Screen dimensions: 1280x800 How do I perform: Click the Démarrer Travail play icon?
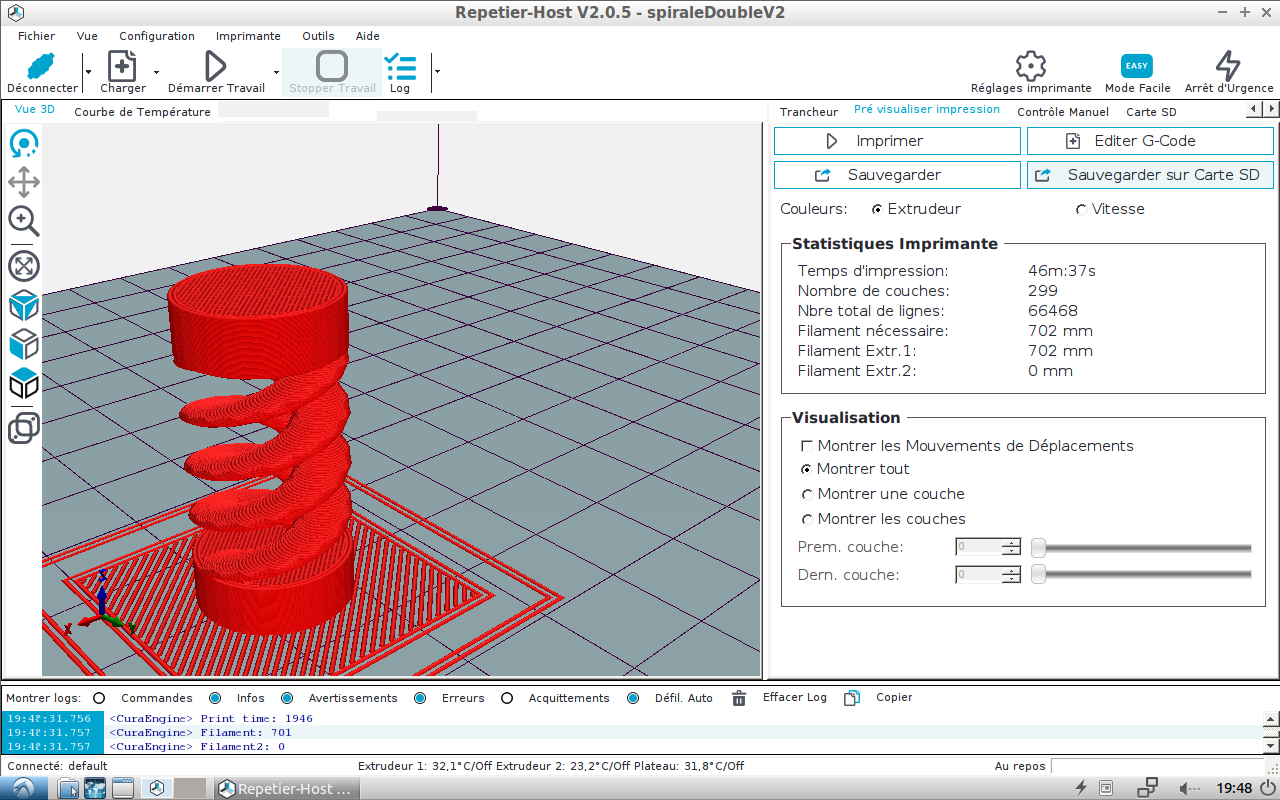coord(215,66)
